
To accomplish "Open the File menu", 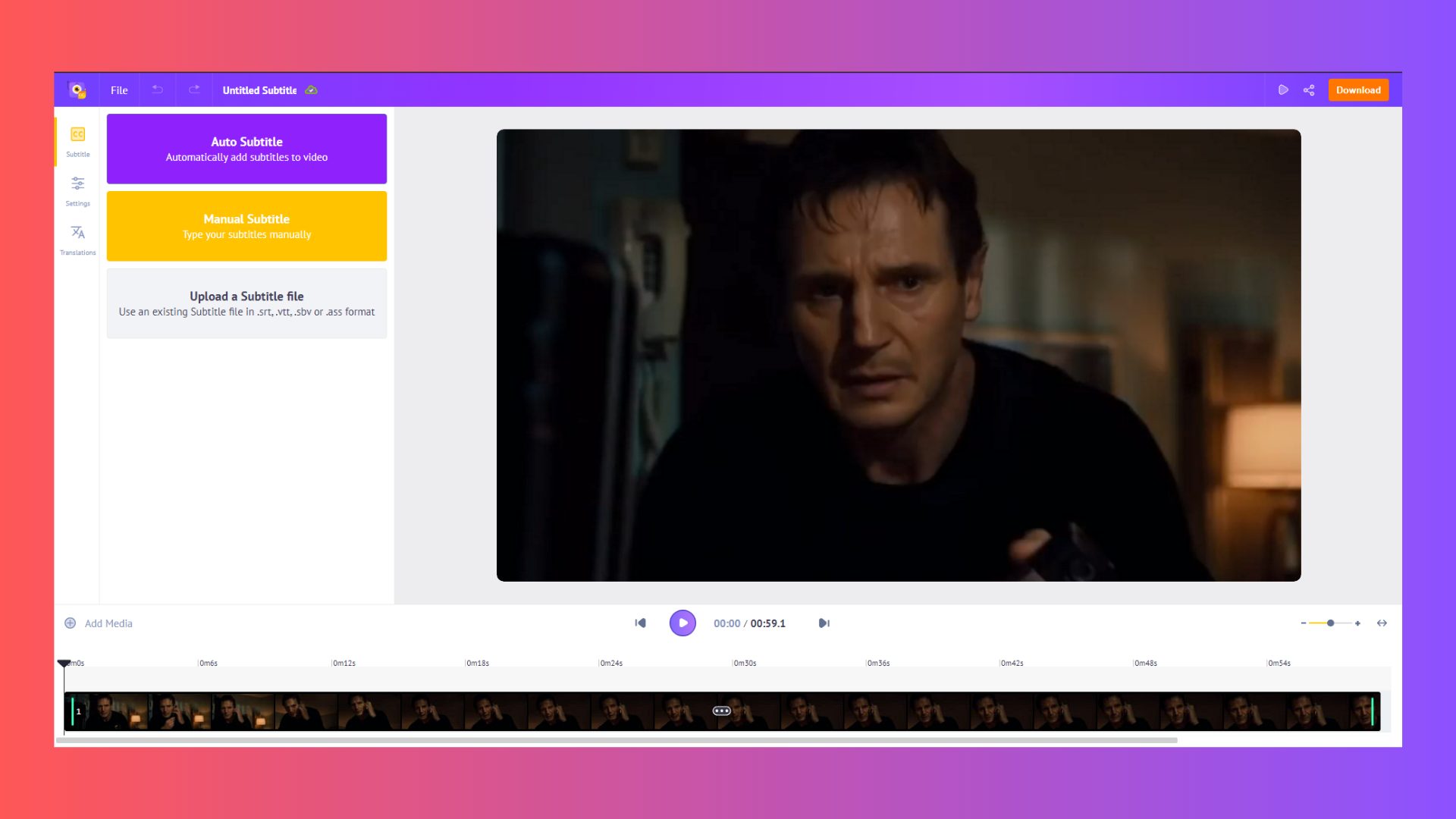I will click(x=119, y=90).
